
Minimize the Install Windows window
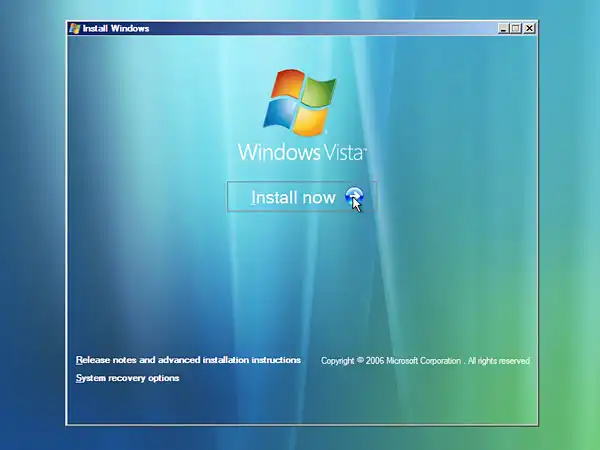click(503, 28)
